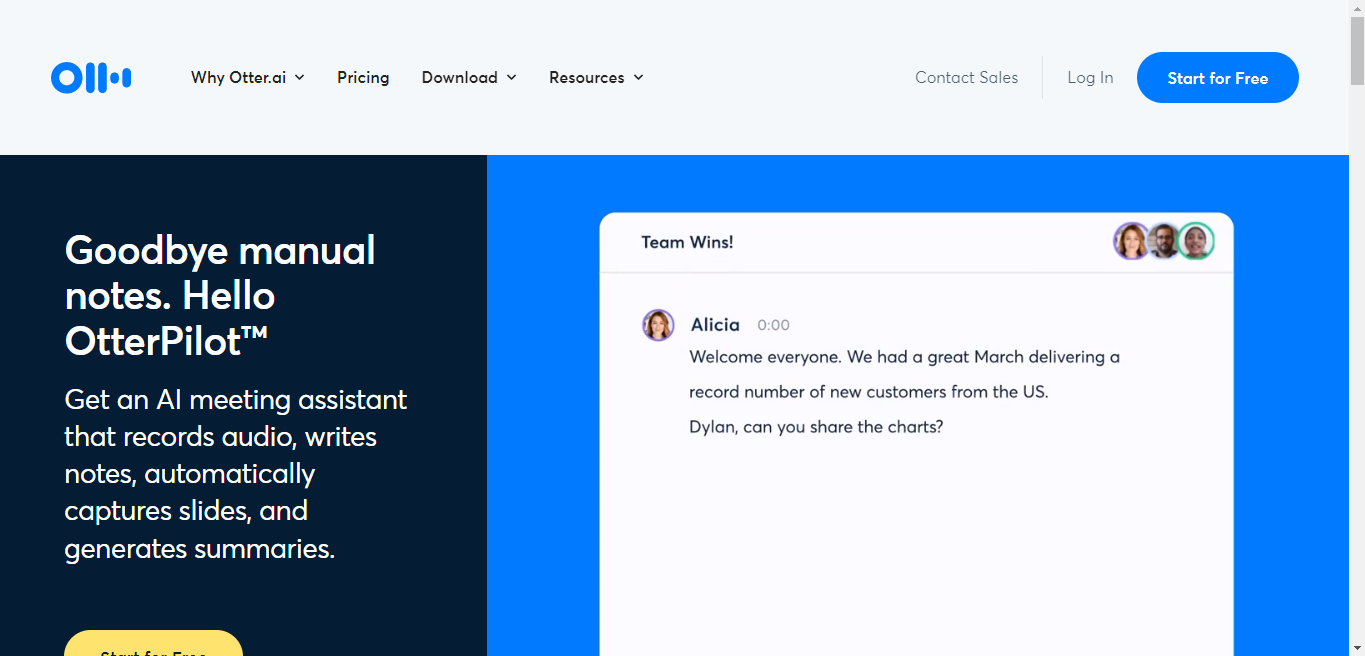The width and height of the screenshot is (1365, 656).
Task: Select the bearded man's avatar in the header
Action: pyautogui.click(x=1162, y=241)
